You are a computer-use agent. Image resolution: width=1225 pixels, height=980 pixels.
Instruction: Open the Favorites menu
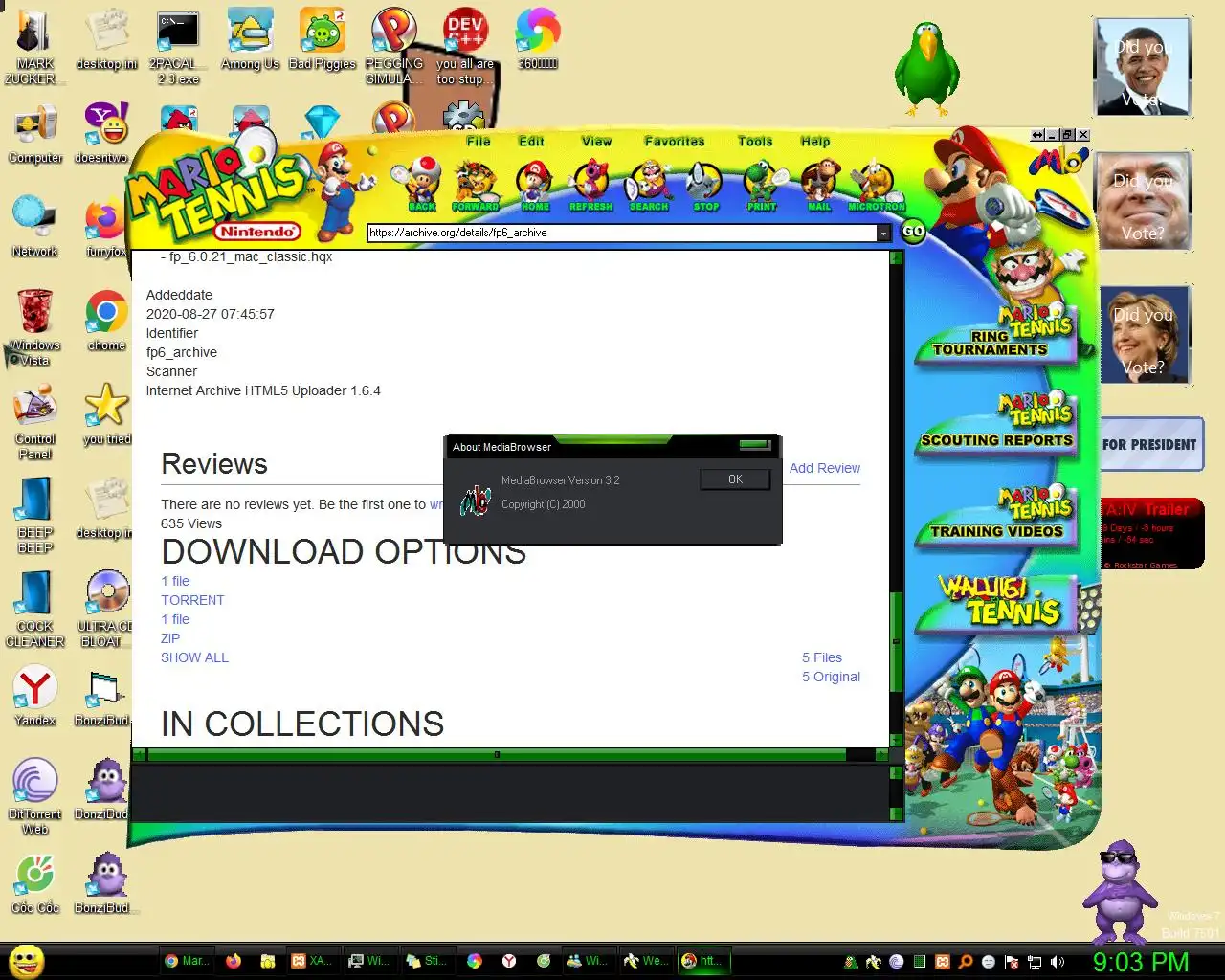click(675, 141)
